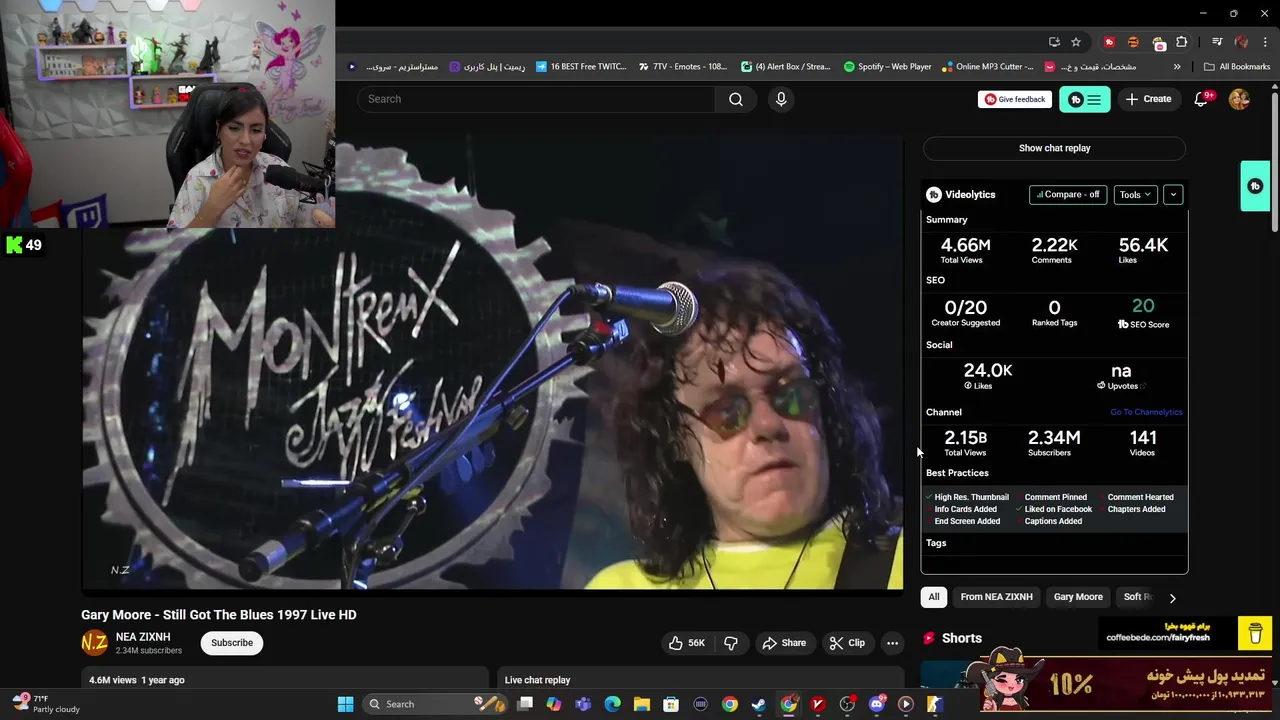Open the 16 BEST Free TWITCH bookmark
The image size is (1280, 720).
pos(581,67)
